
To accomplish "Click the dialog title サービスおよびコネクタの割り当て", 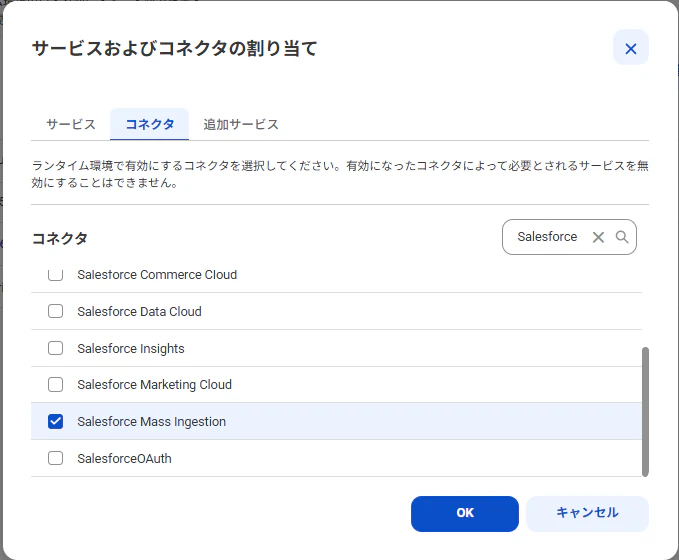I will [x=175, y=48].
